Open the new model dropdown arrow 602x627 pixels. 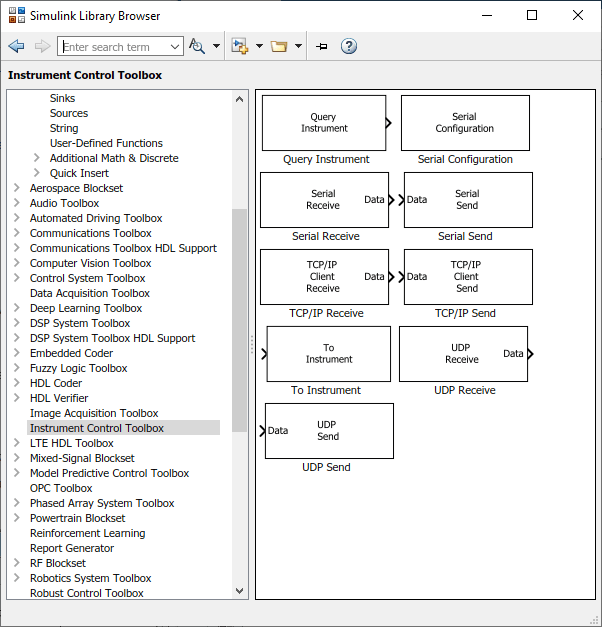point(259,46)
